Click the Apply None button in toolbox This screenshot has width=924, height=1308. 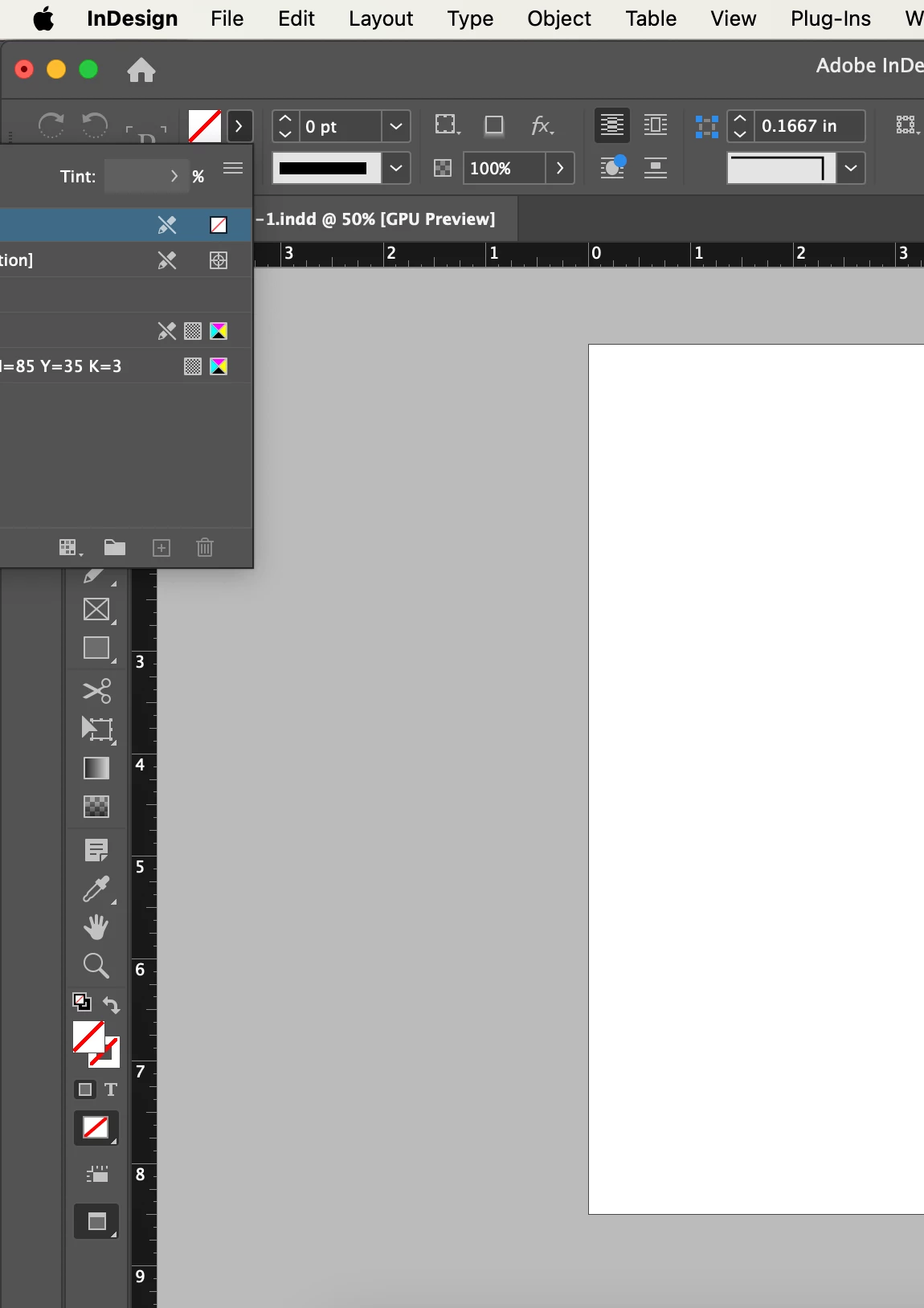click(x=96, y=1128)
